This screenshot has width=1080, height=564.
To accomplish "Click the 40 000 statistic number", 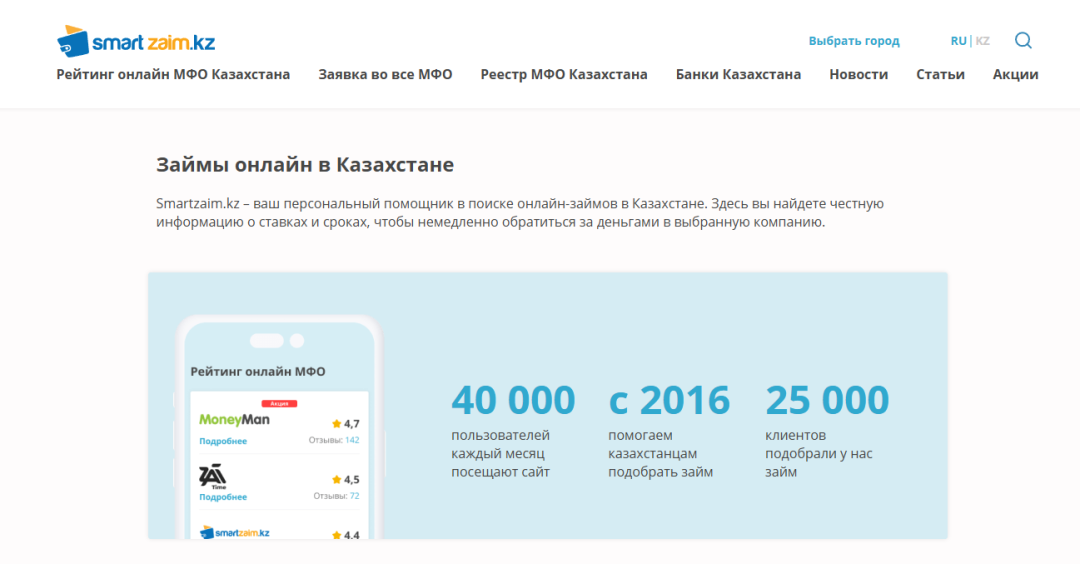I will click(x=513, y=400).
